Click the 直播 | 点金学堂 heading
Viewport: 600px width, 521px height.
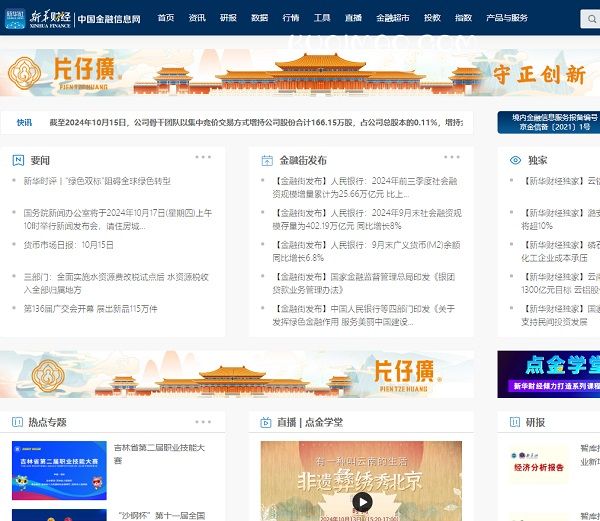pyautogui.click(x=310, y=422)
